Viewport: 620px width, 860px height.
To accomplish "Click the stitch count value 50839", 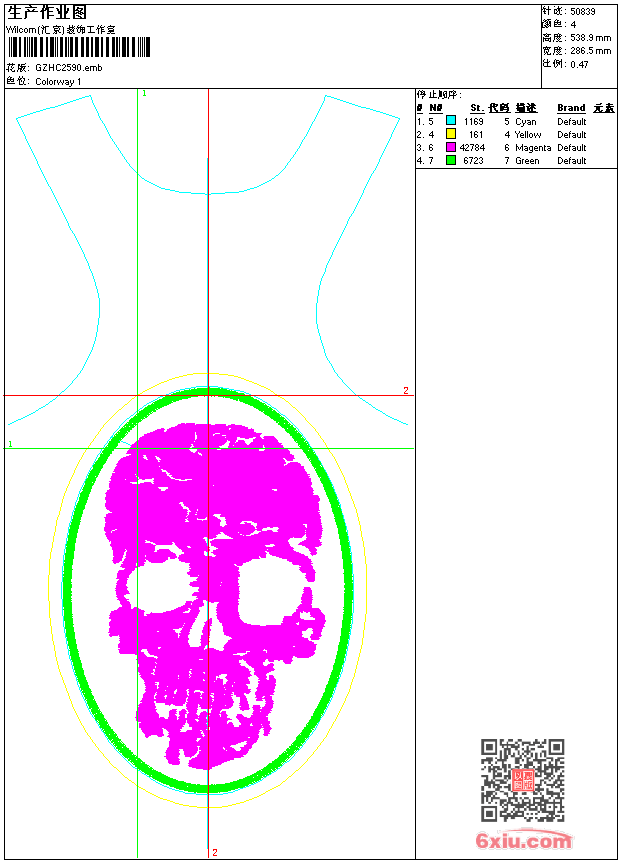I will (x=583, y=11).
